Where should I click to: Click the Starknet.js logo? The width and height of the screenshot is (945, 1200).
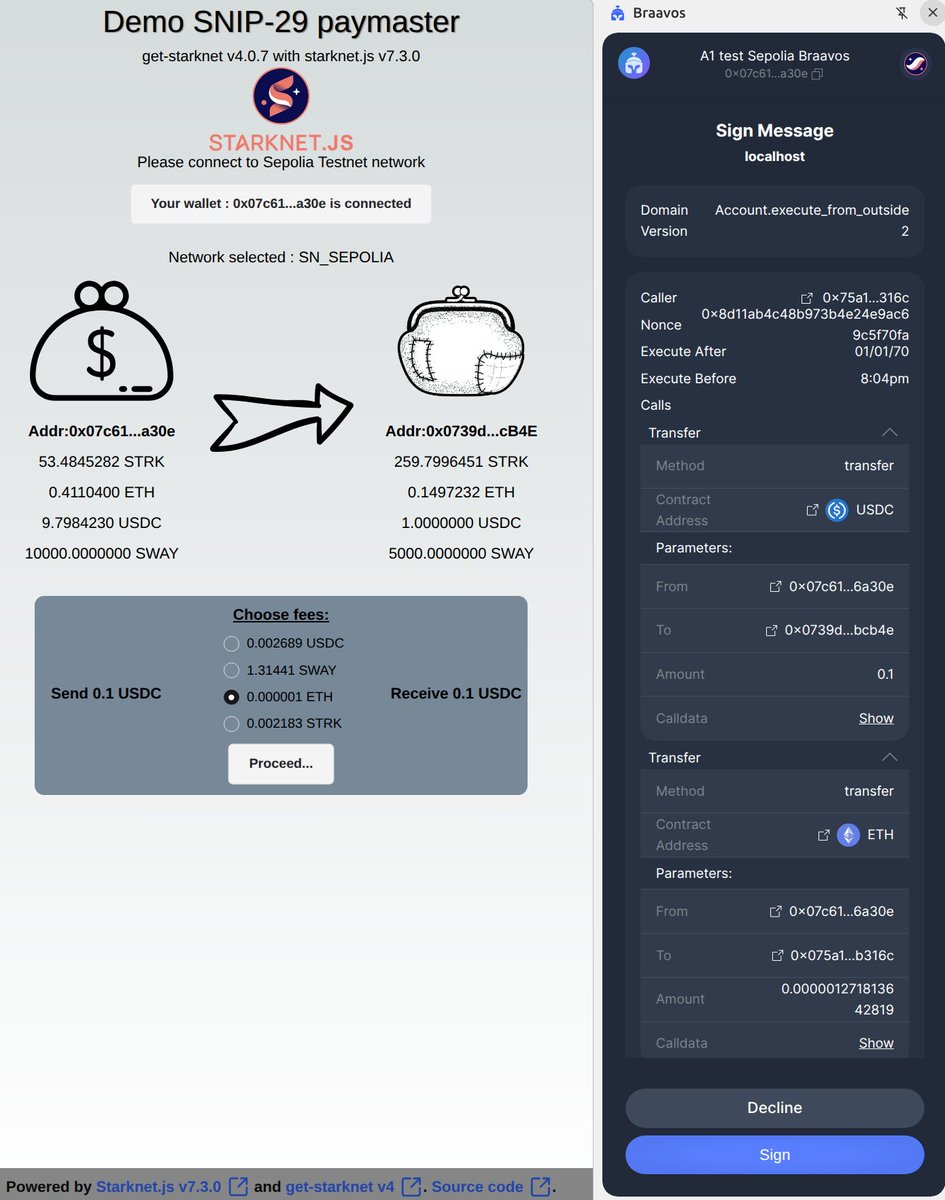(x=281, y=110)
